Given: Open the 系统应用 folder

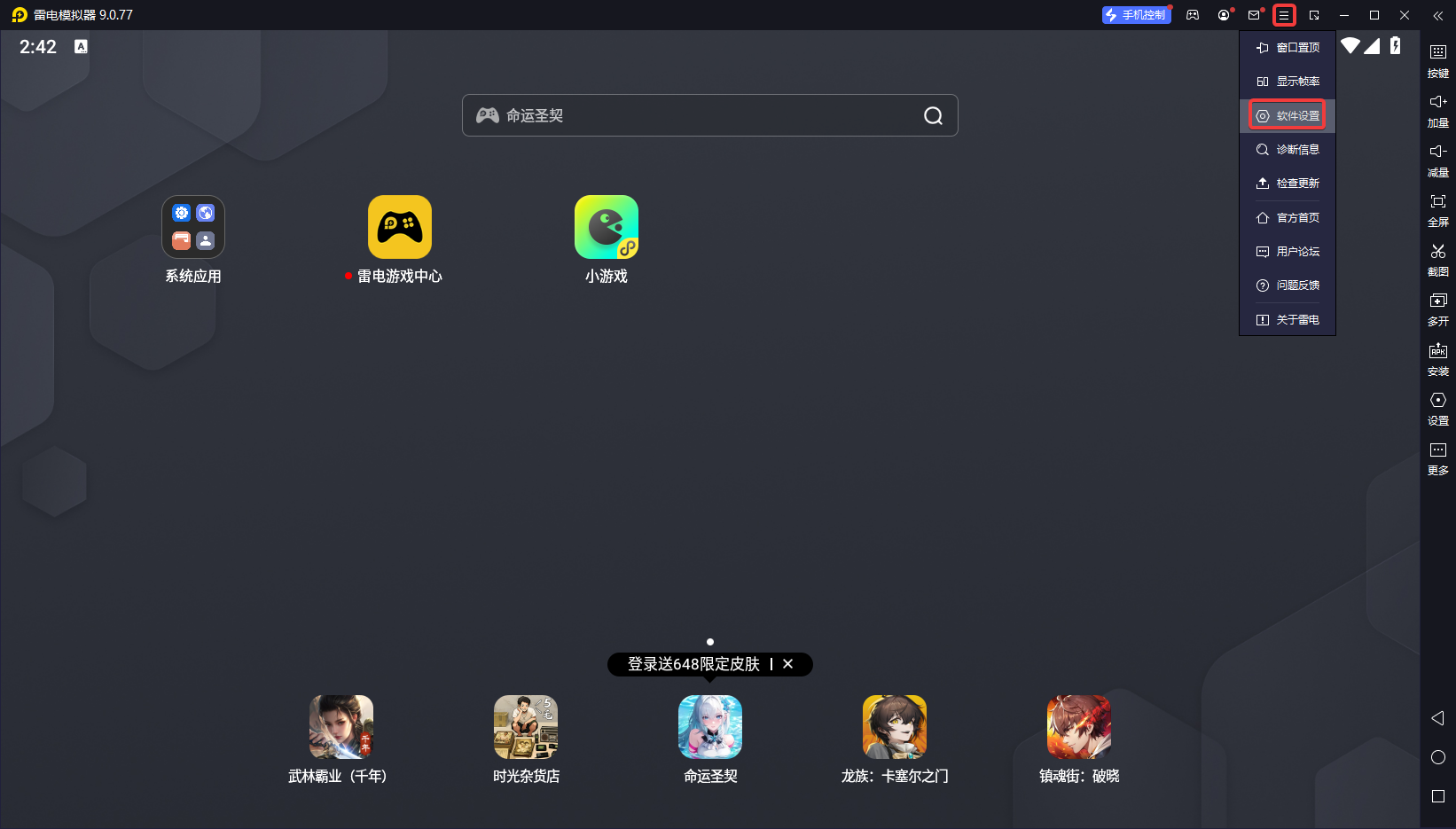Looking at the screenshot, I should click(193, 227).
